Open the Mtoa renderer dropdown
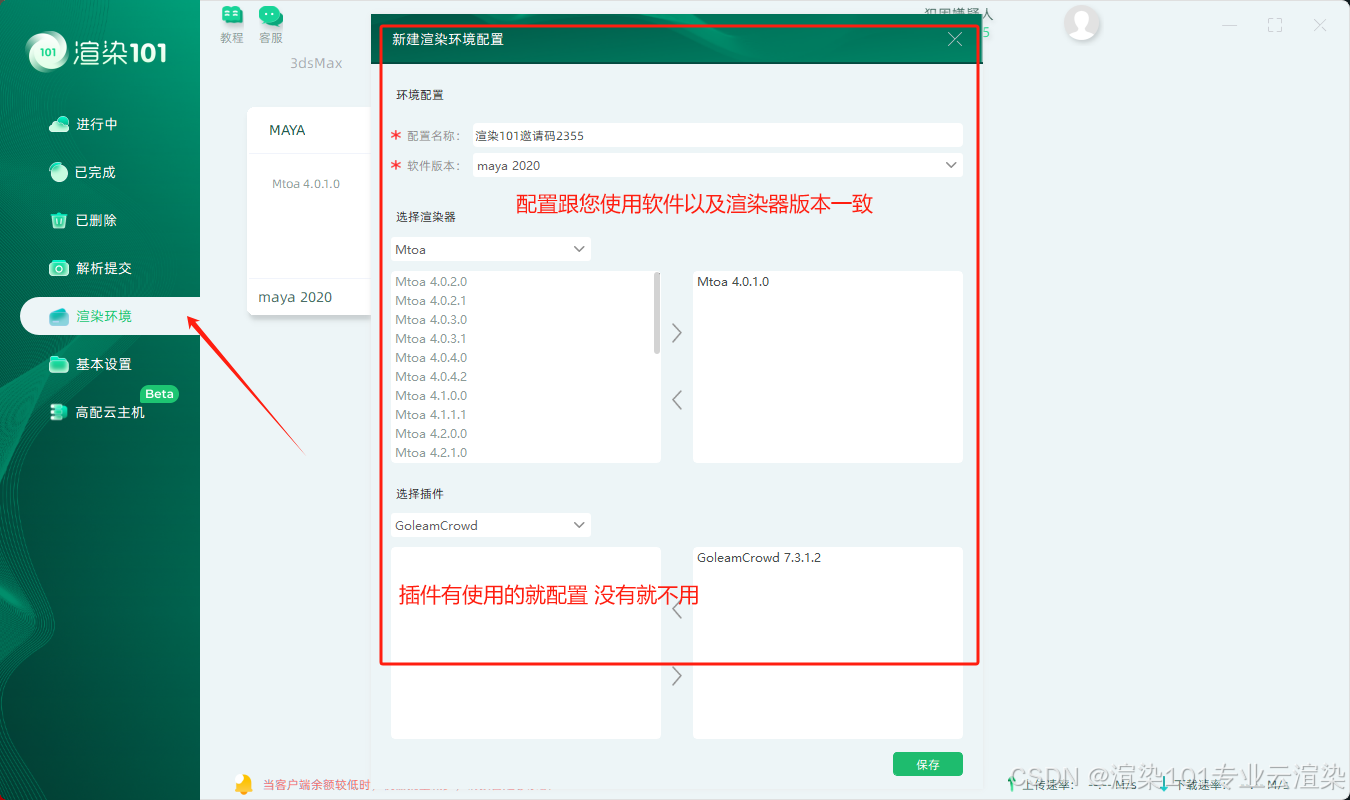 tap(491, 249)
